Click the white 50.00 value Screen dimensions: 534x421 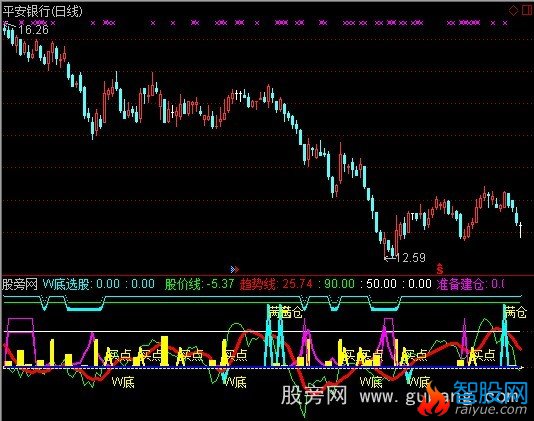click(x=381, y=284)
